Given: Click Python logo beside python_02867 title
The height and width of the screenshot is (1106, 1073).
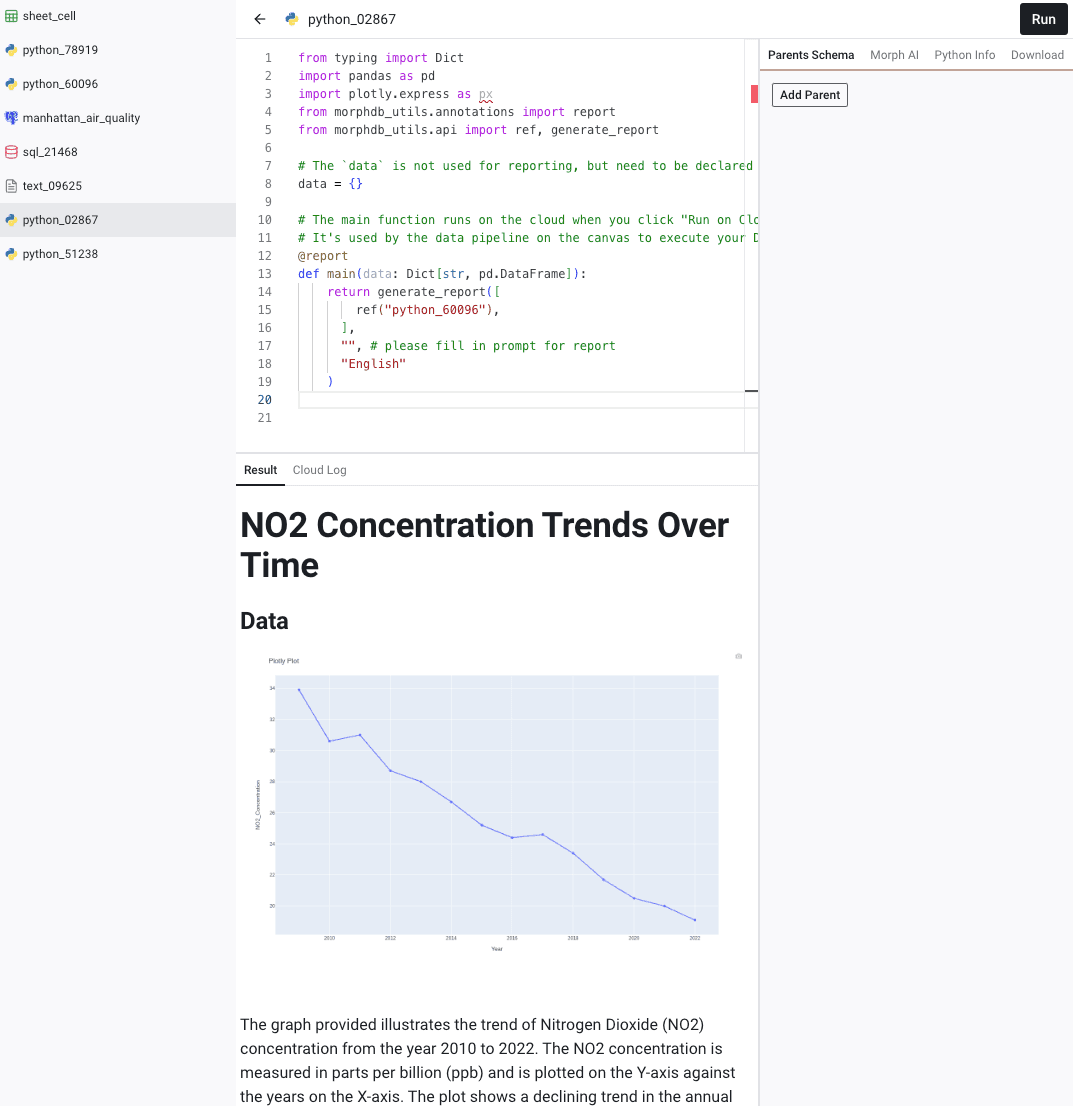Looking at the screenshot, I should tap(291, 19).
